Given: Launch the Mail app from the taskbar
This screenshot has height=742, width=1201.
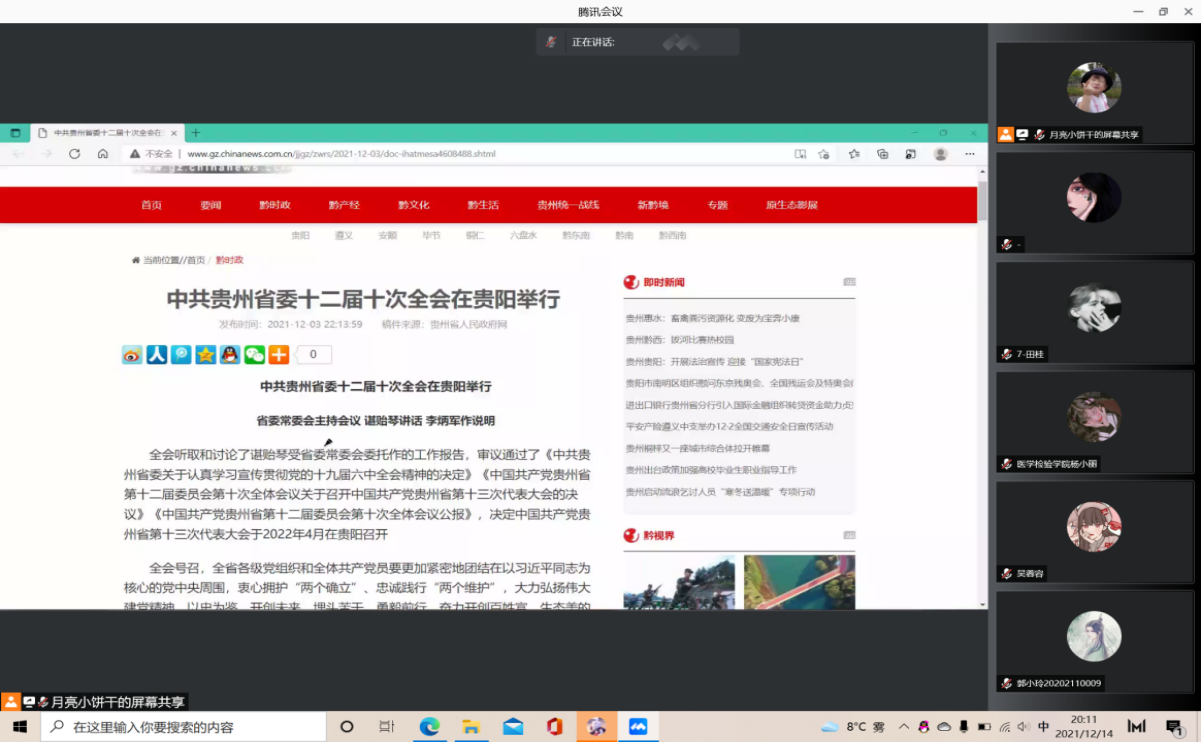Looking at the screenshot, I should pos(513,727).
